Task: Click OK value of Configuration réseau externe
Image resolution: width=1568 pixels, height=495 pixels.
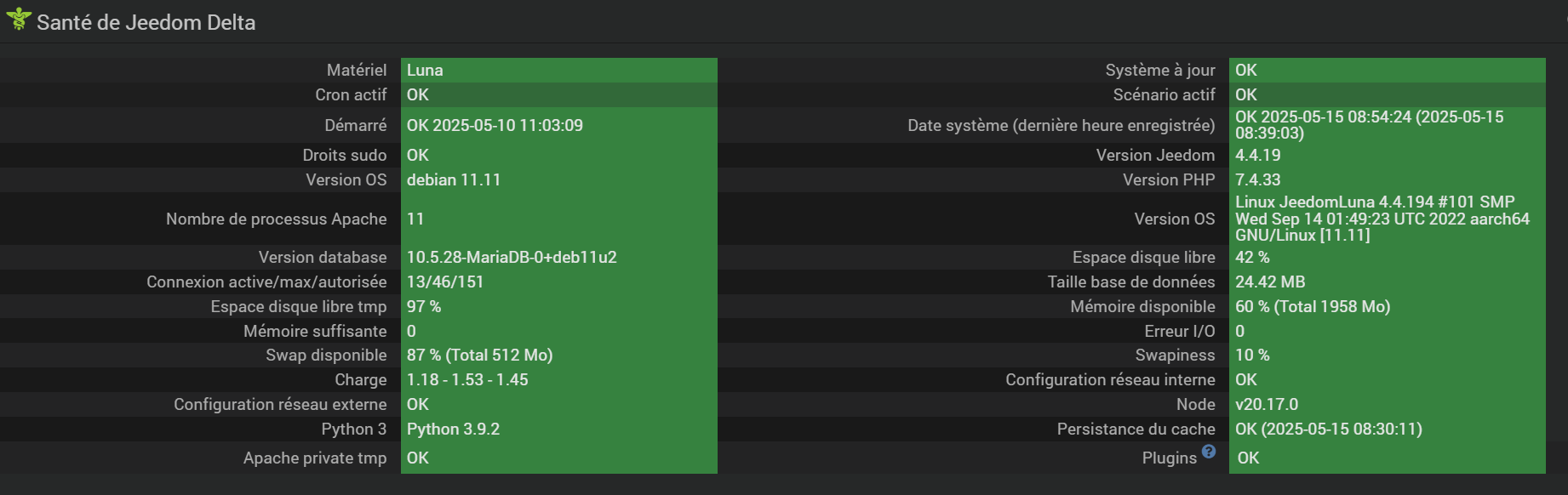Action: pyautogui.click(x=418, y=404)
